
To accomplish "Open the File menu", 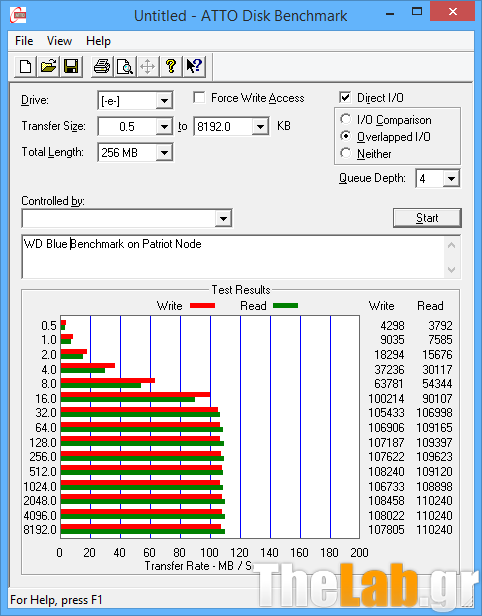I will click(x=24, y=41).
